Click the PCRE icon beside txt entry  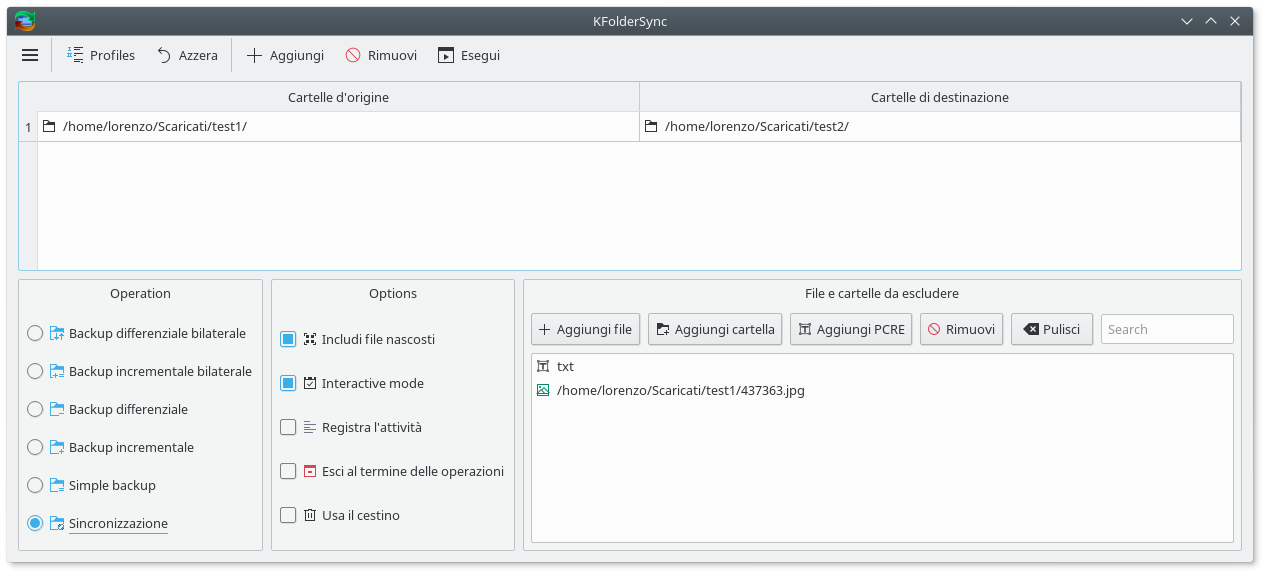pos(543,367)
